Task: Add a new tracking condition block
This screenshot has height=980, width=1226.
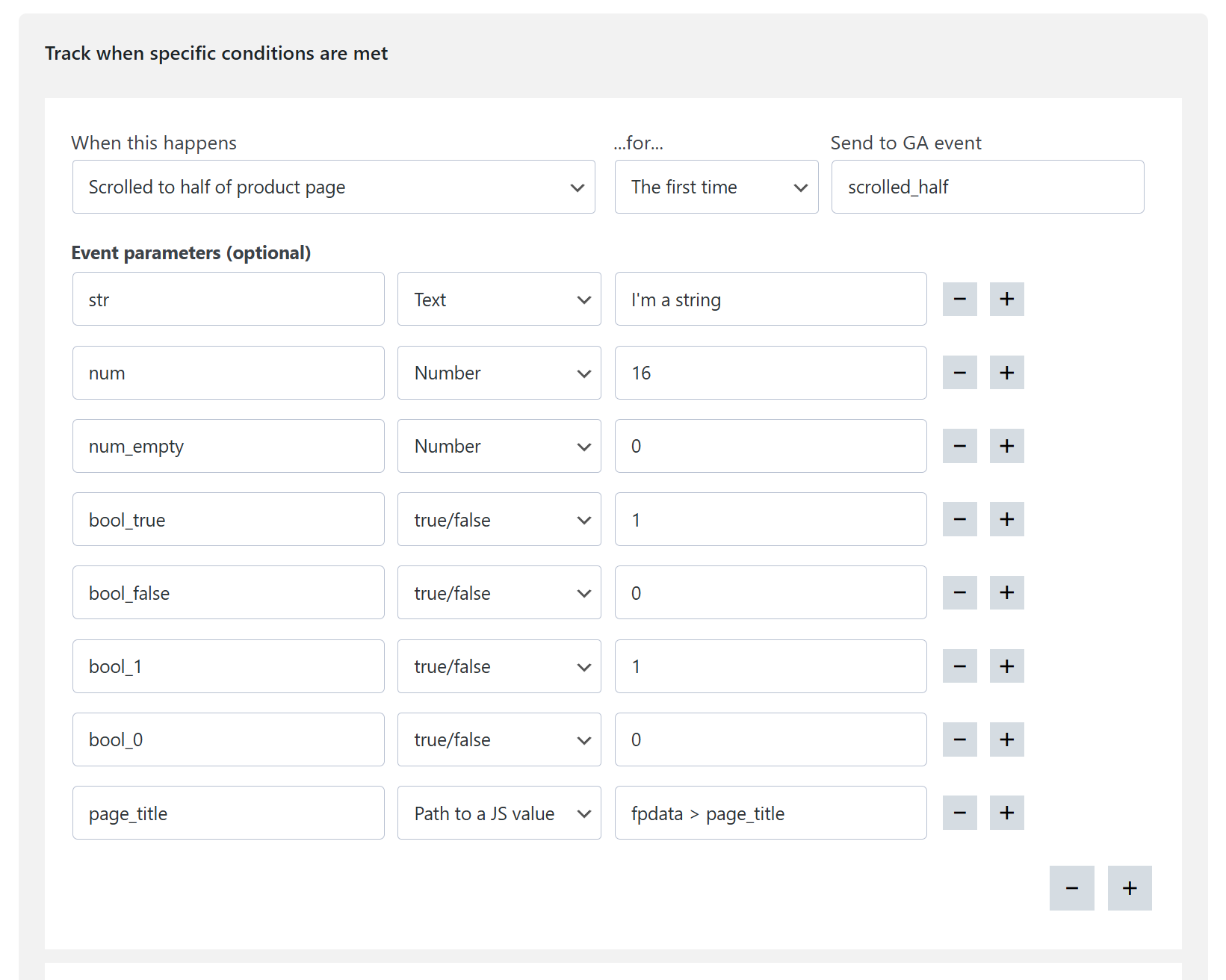Action: coord(1129,888)
